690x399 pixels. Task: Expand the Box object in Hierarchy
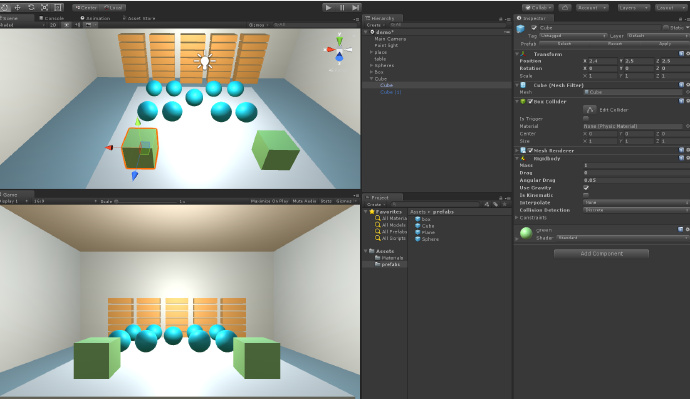(x=371, y=72)
